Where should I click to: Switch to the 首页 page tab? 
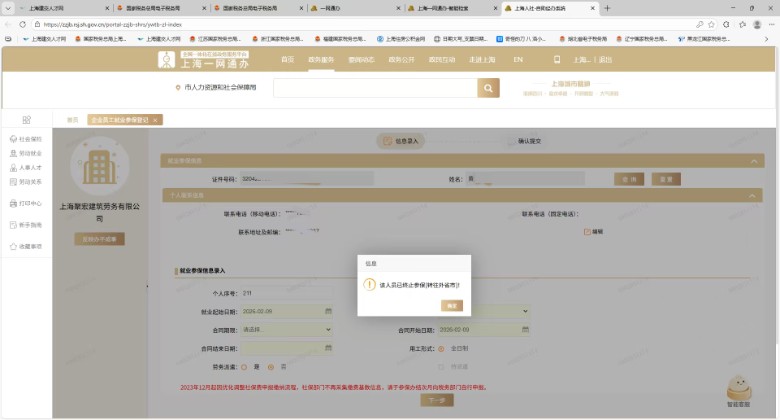(x=72, y=120)
